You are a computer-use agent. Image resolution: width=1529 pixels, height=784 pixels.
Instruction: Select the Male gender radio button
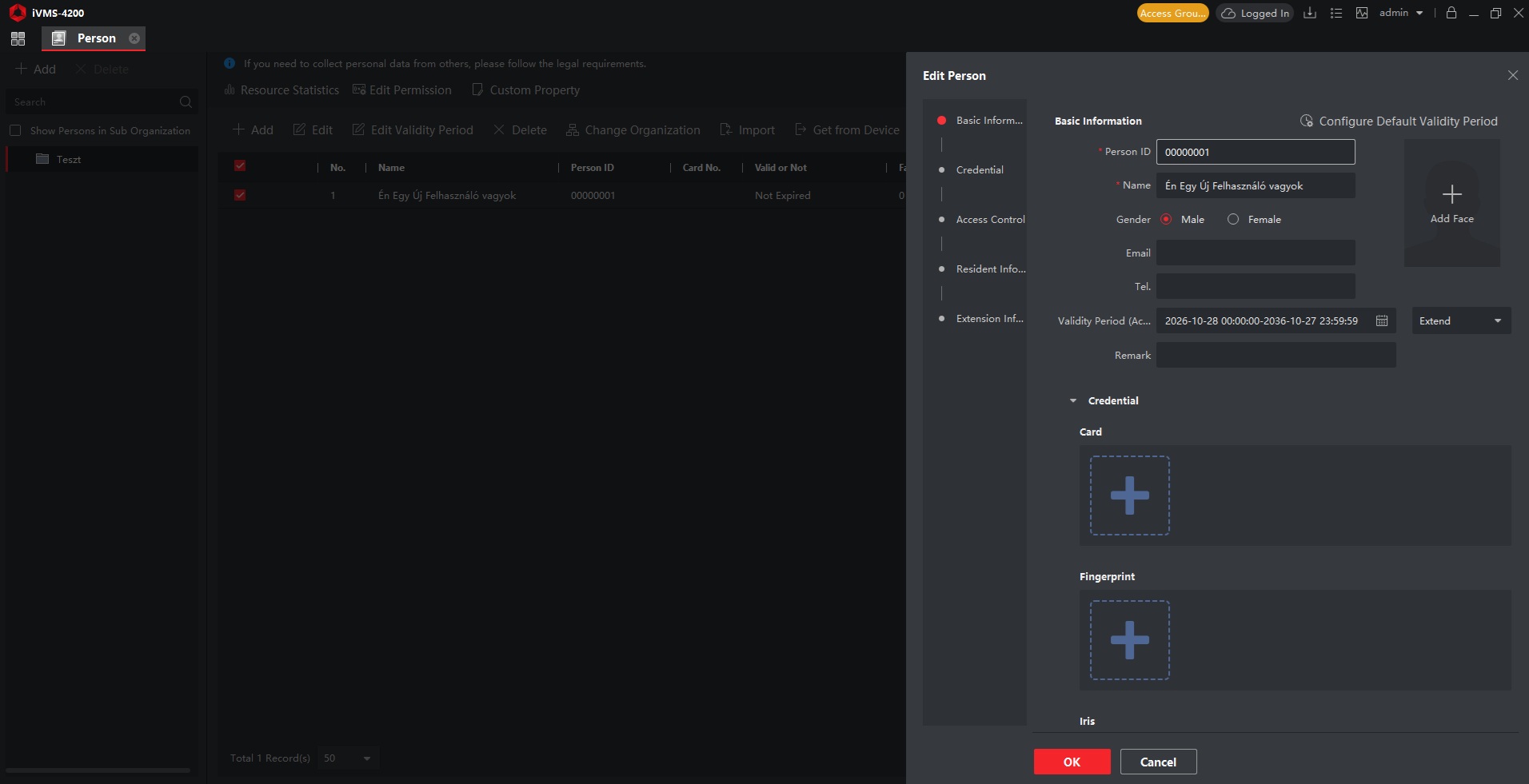[1166, 219]
